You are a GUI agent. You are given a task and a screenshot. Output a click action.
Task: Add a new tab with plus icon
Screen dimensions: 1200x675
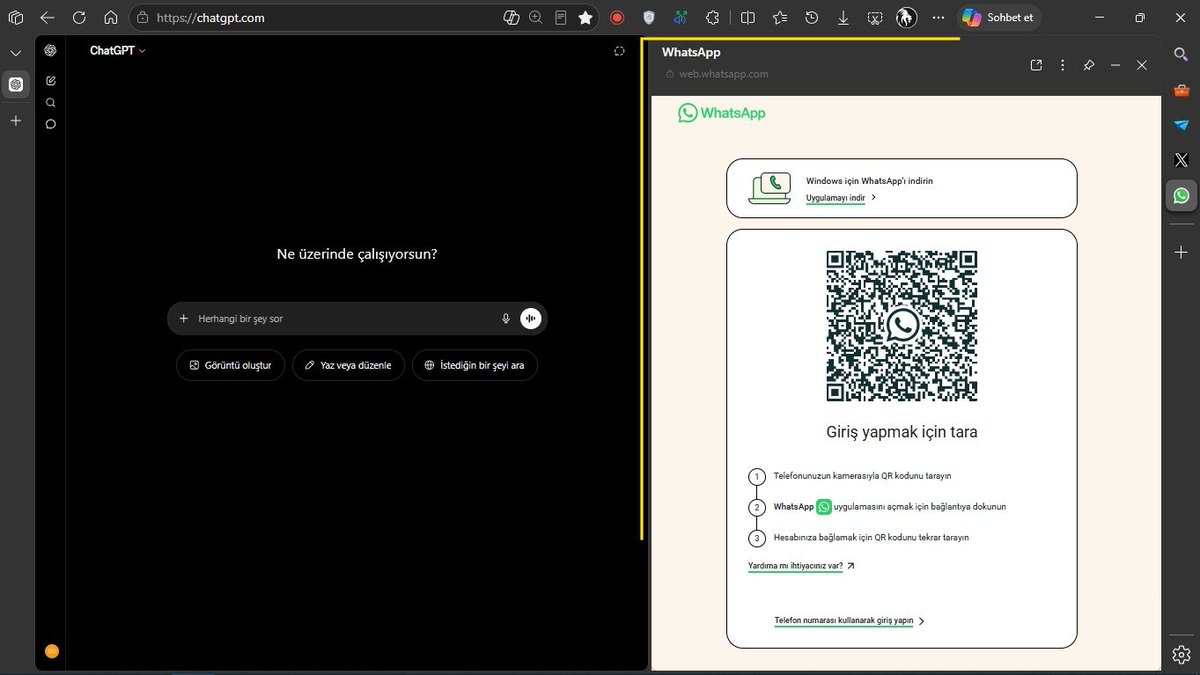(15, 120)
